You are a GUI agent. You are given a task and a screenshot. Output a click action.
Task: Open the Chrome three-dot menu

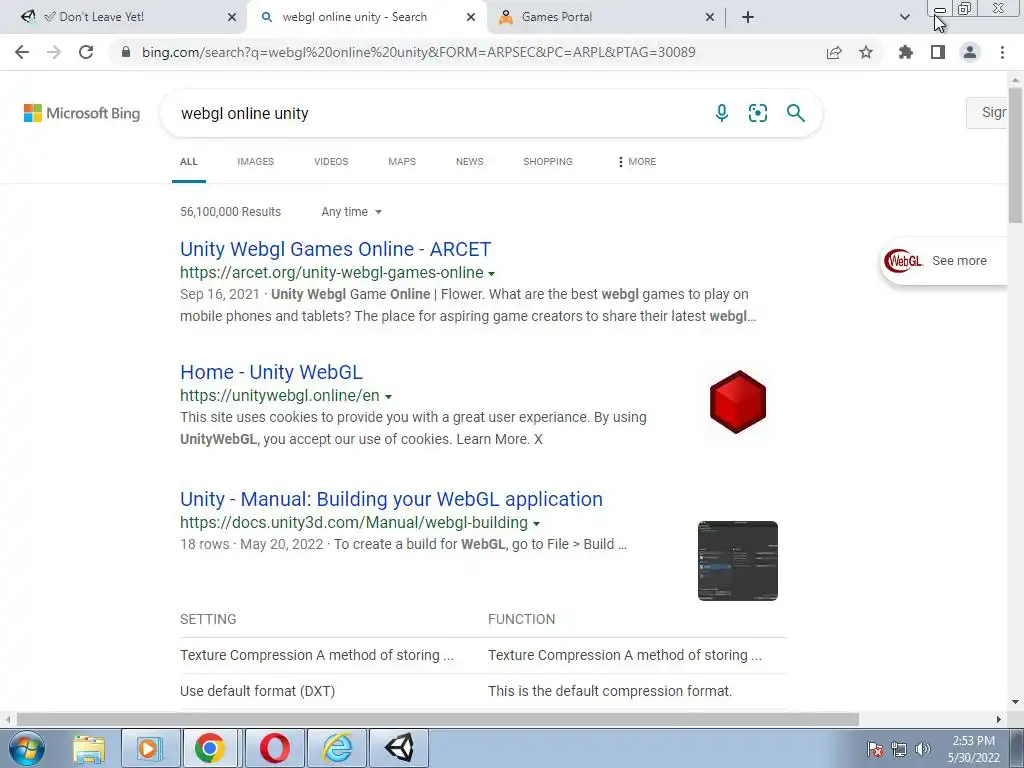pyautogui.click(x=1002, y=52)
